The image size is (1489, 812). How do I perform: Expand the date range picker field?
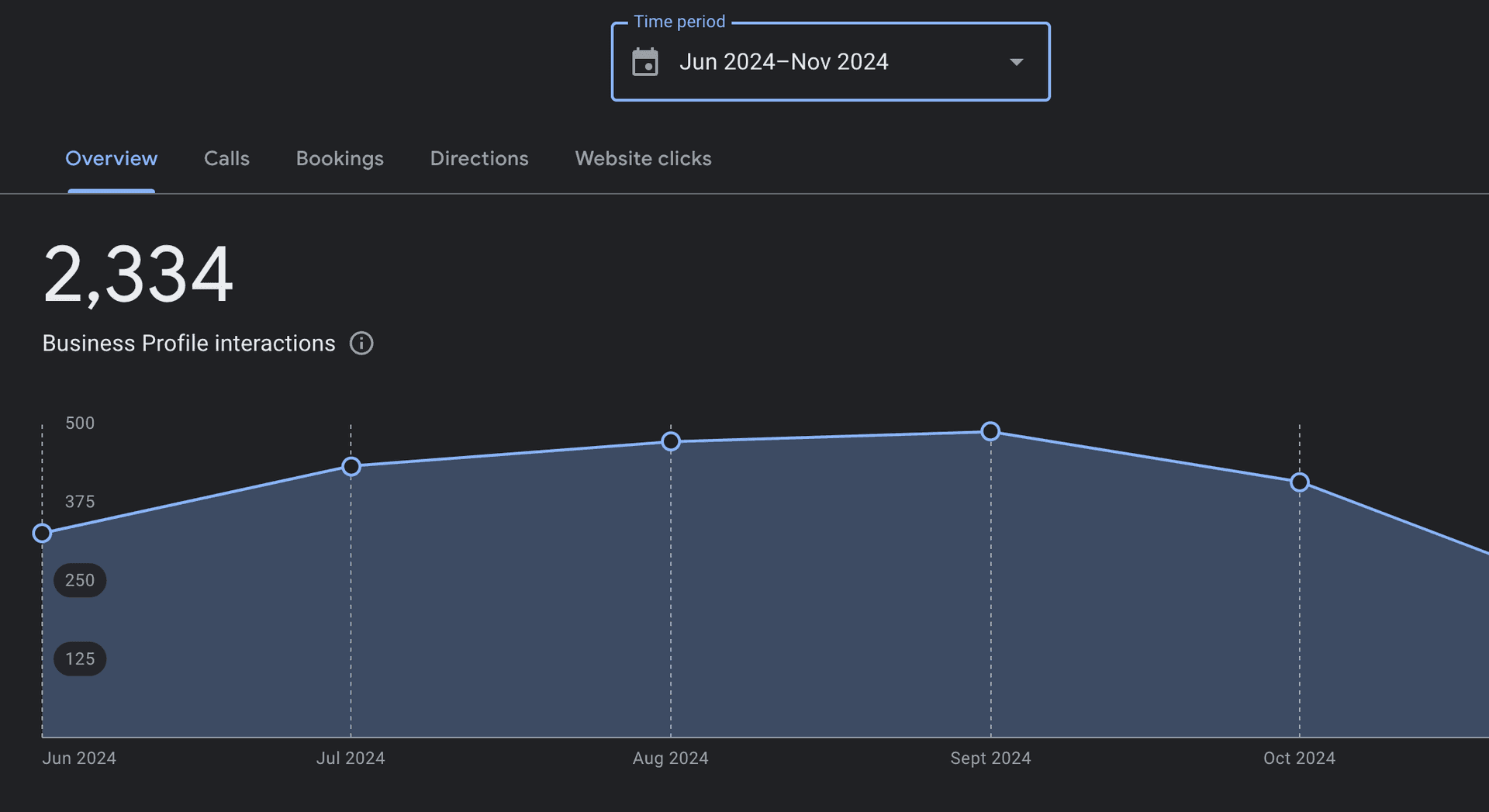(x=830, y=62)
